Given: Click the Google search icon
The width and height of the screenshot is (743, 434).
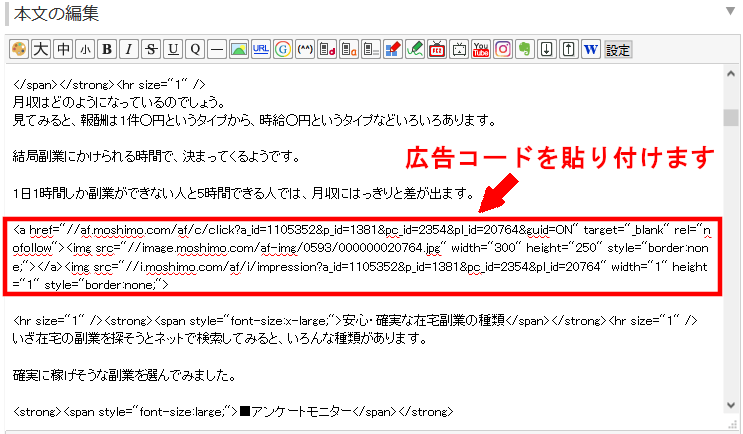Looking at the screenshot, I should coord(283,49).
